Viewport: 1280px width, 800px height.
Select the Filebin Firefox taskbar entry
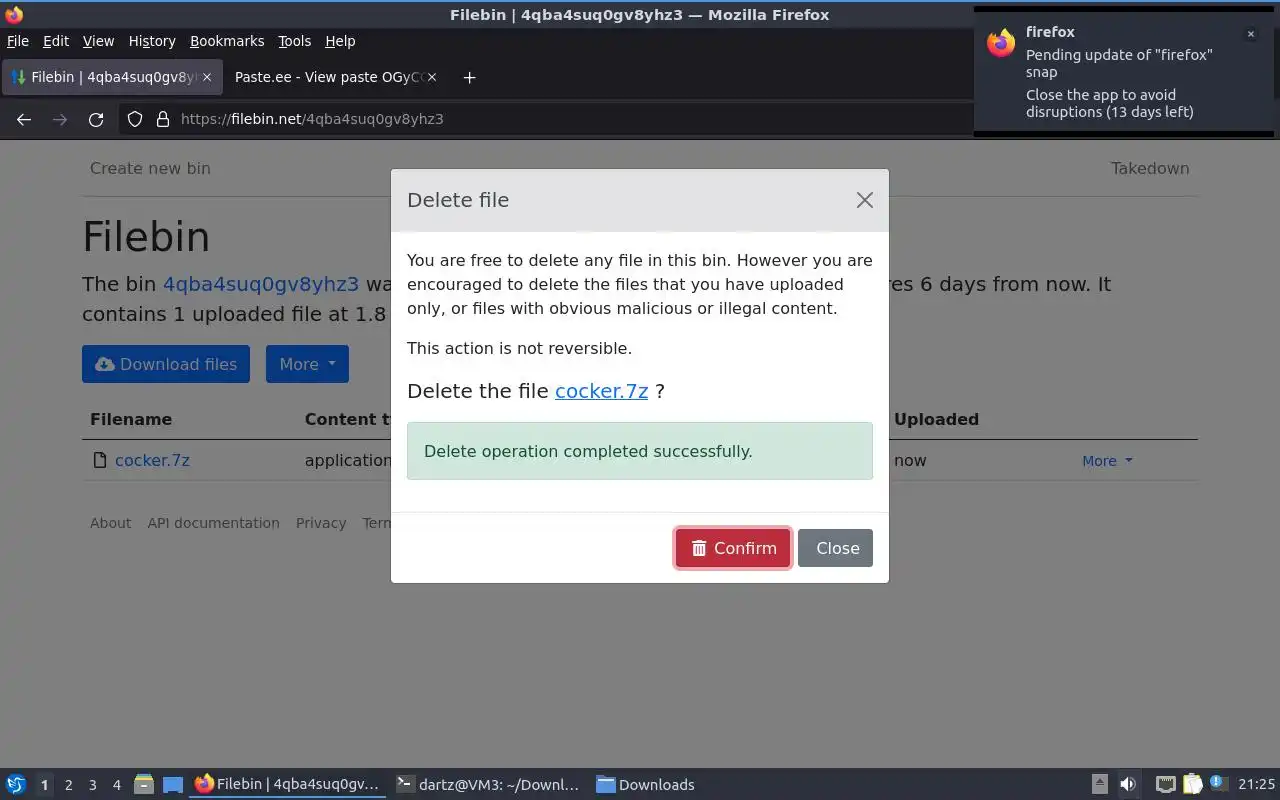[288, 785]
